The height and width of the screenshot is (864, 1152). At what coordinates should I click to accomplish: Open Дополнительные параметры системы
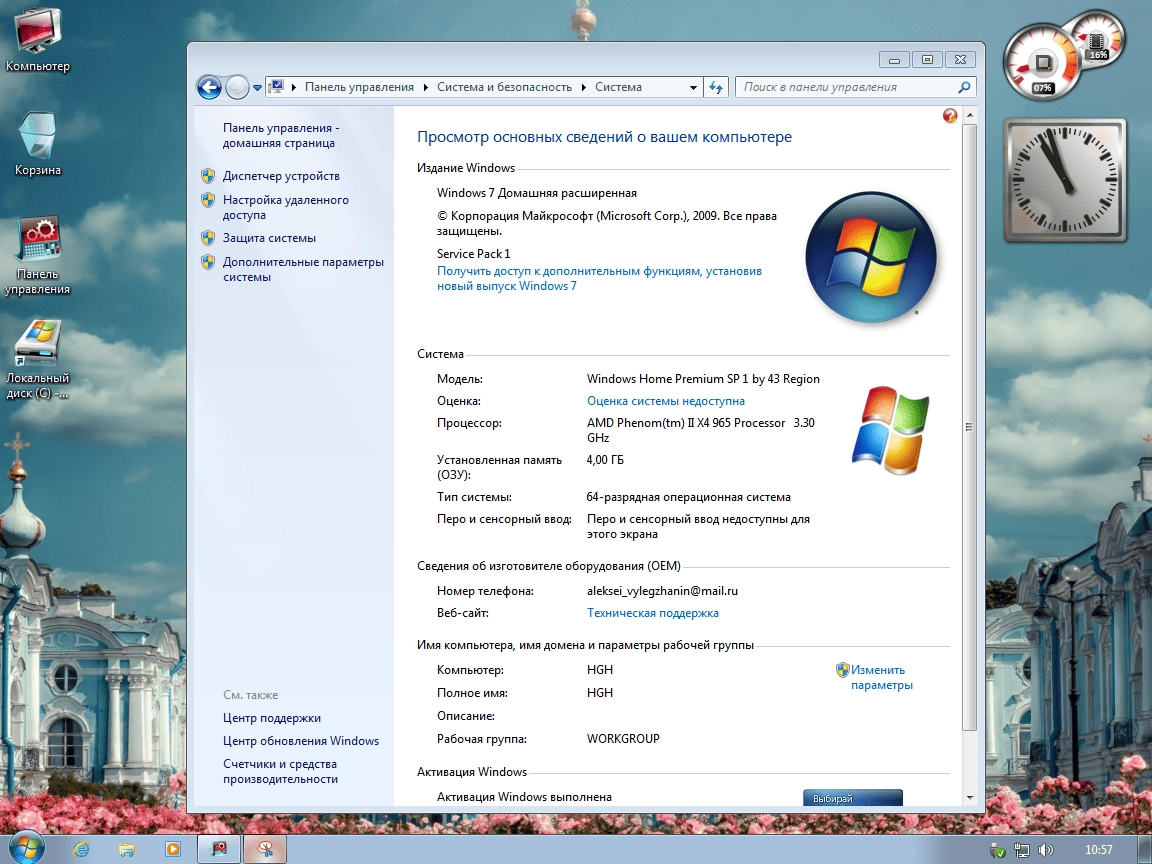[x=303, y=269]
